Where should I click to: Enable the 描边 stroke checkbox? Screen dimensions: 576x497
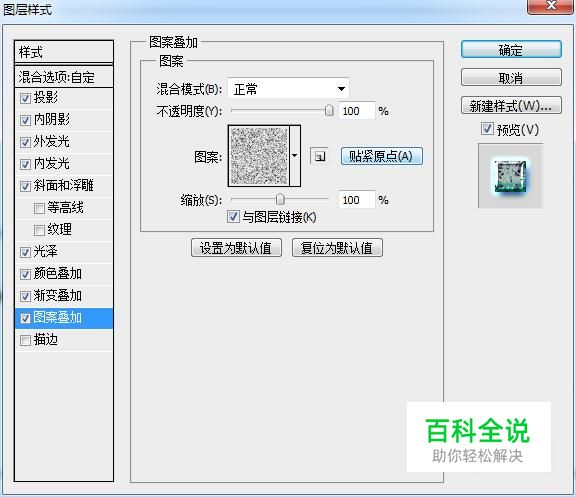[25, 341]
